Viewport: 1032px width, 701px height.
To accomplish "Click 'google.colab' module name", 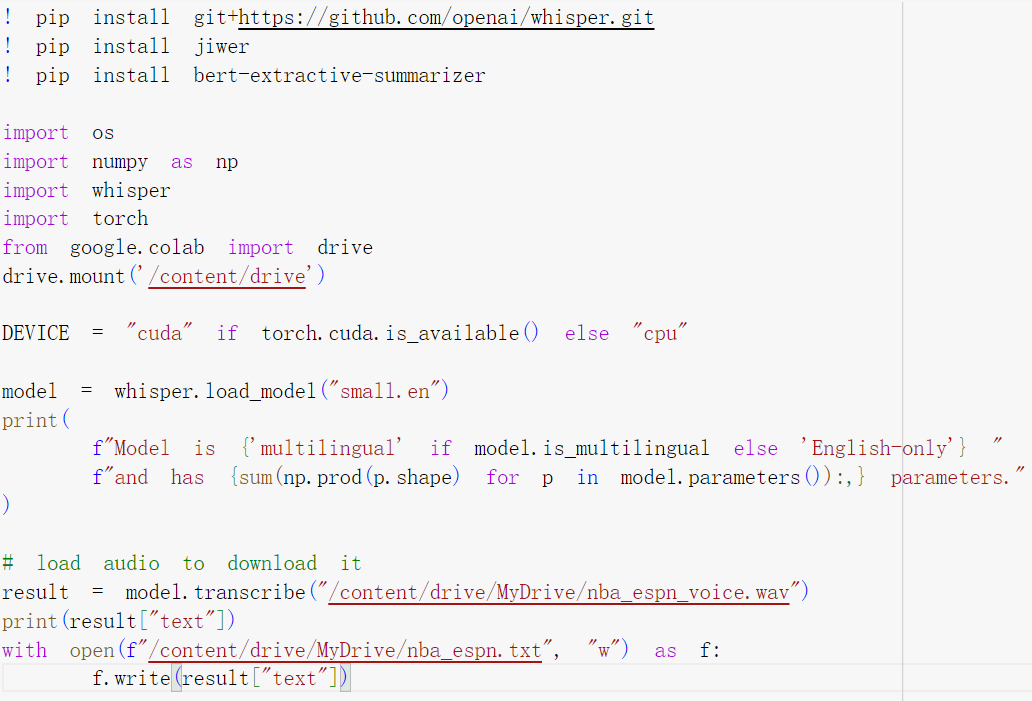I will (137, 247).
